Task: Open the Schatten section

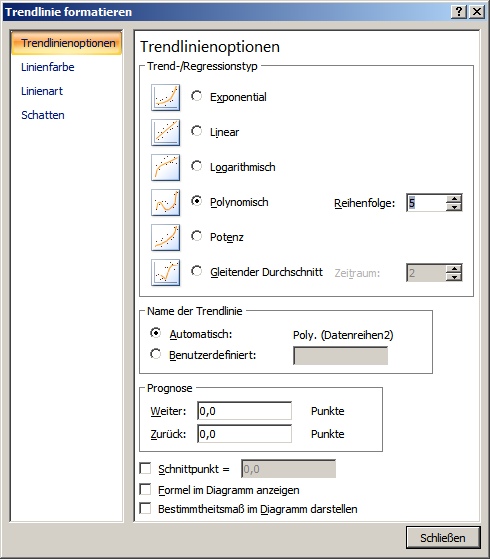Action: [x=43, y=115]
